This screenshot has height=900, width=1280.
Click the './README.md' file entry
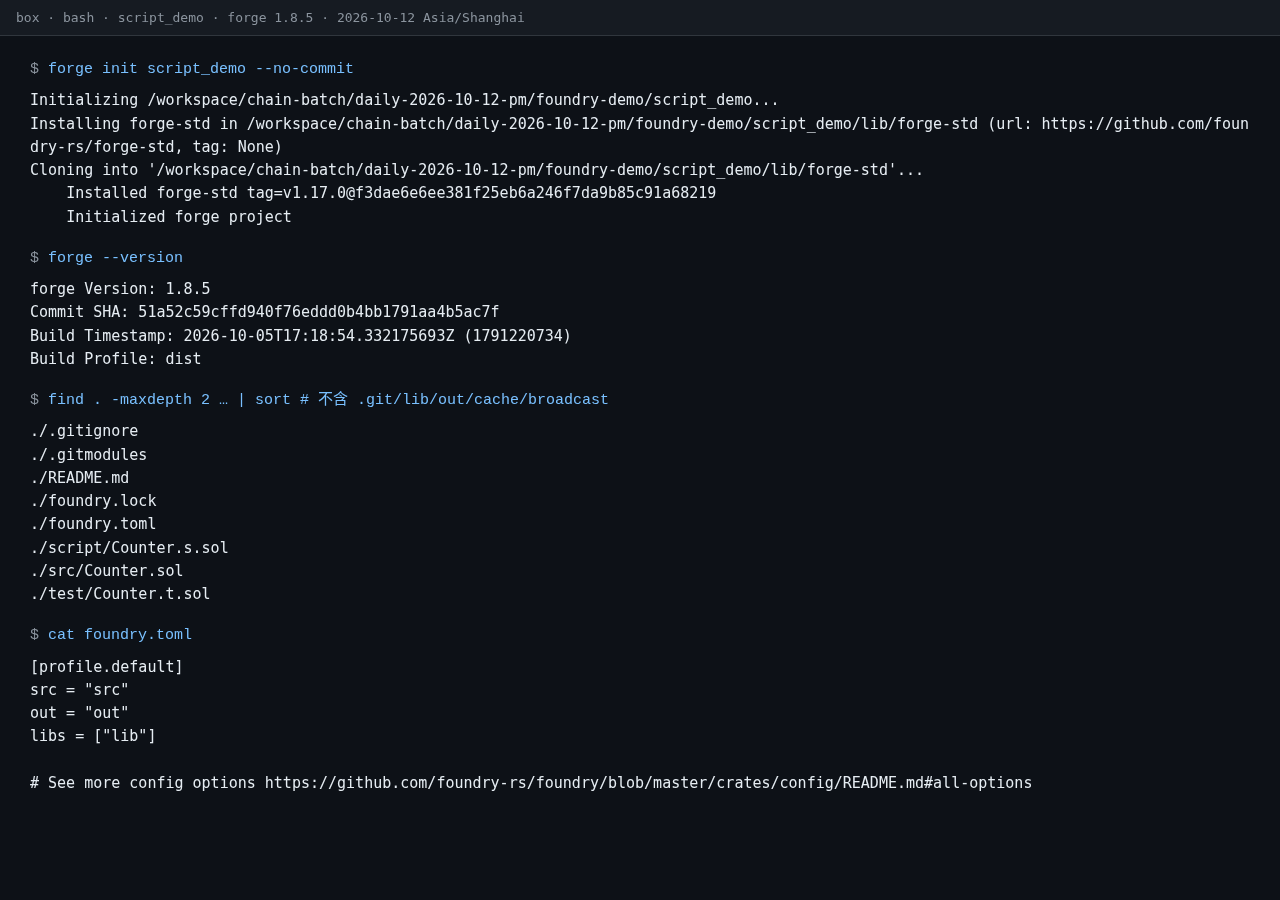(x=80, y=478)
